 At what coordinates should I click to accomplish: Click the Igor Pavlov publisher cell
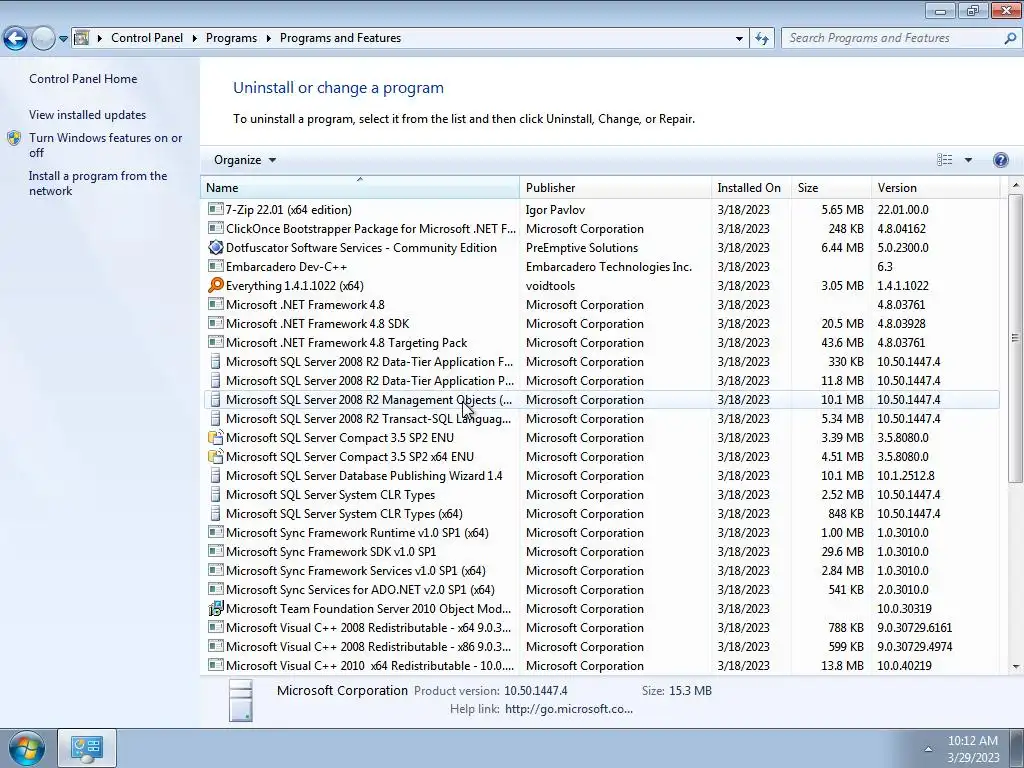(555, 210)
